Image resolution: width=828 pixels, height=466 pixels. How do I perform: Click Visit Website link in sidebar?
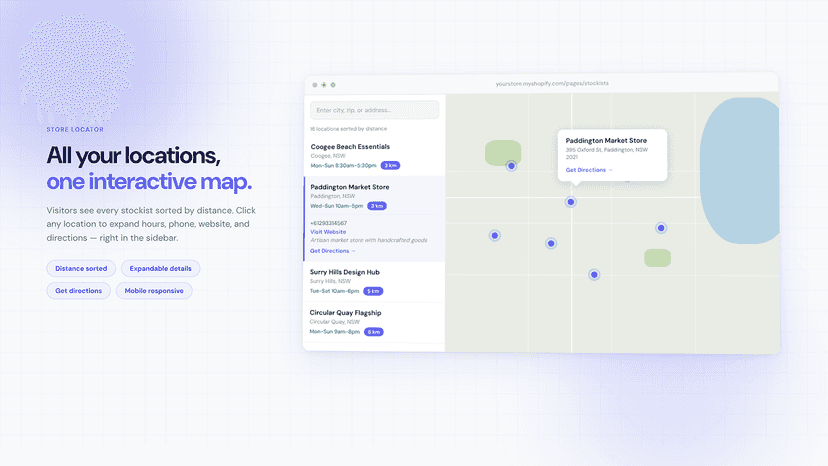coord(328,232)
